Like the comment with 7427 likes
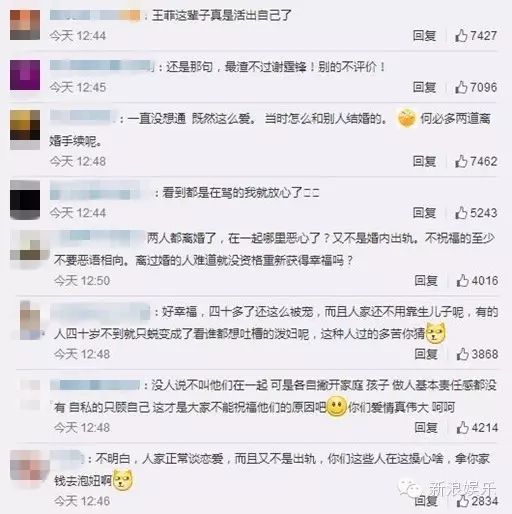The width and height of the screenshot is (512, 514). click(461, 35)
